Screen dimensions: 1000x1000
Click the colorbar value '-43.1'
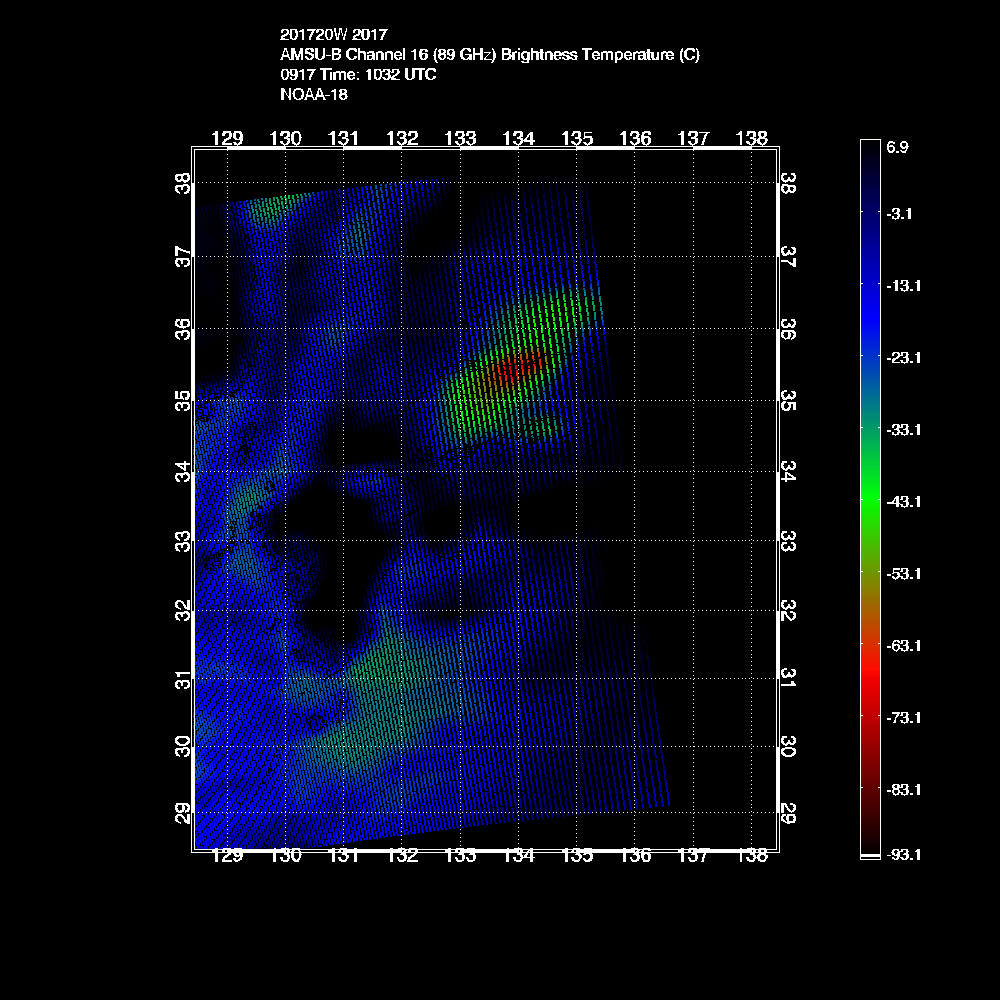[904, 502]
